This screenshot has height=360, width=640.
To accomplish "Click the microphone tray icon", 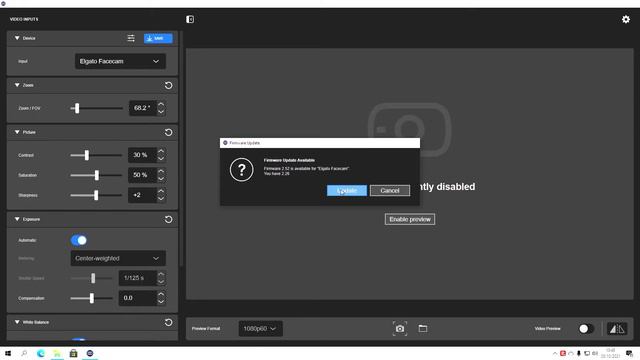I will click(x=578, y=353).
